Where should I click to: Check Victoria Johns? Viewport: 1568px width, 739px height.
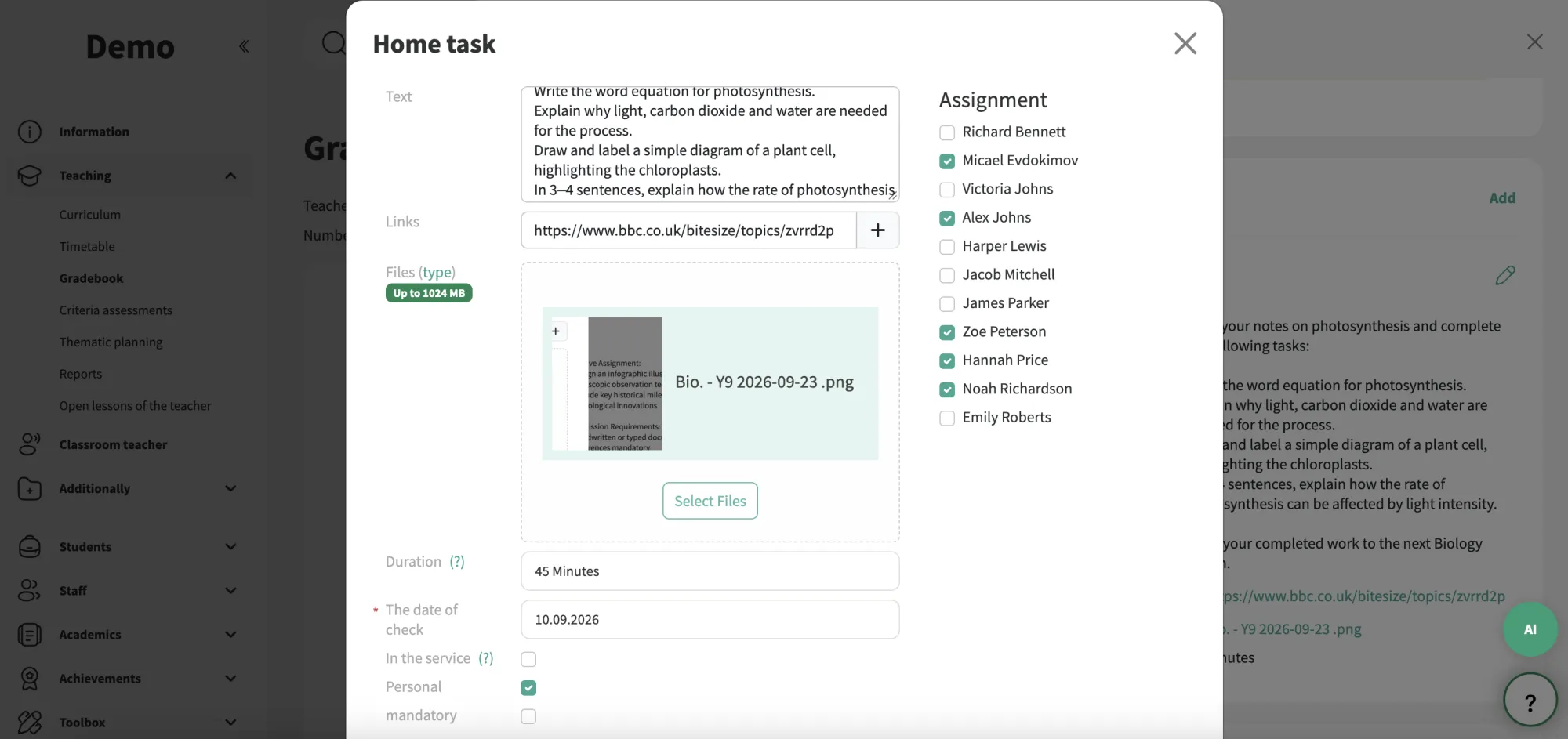tap(947, 190)
